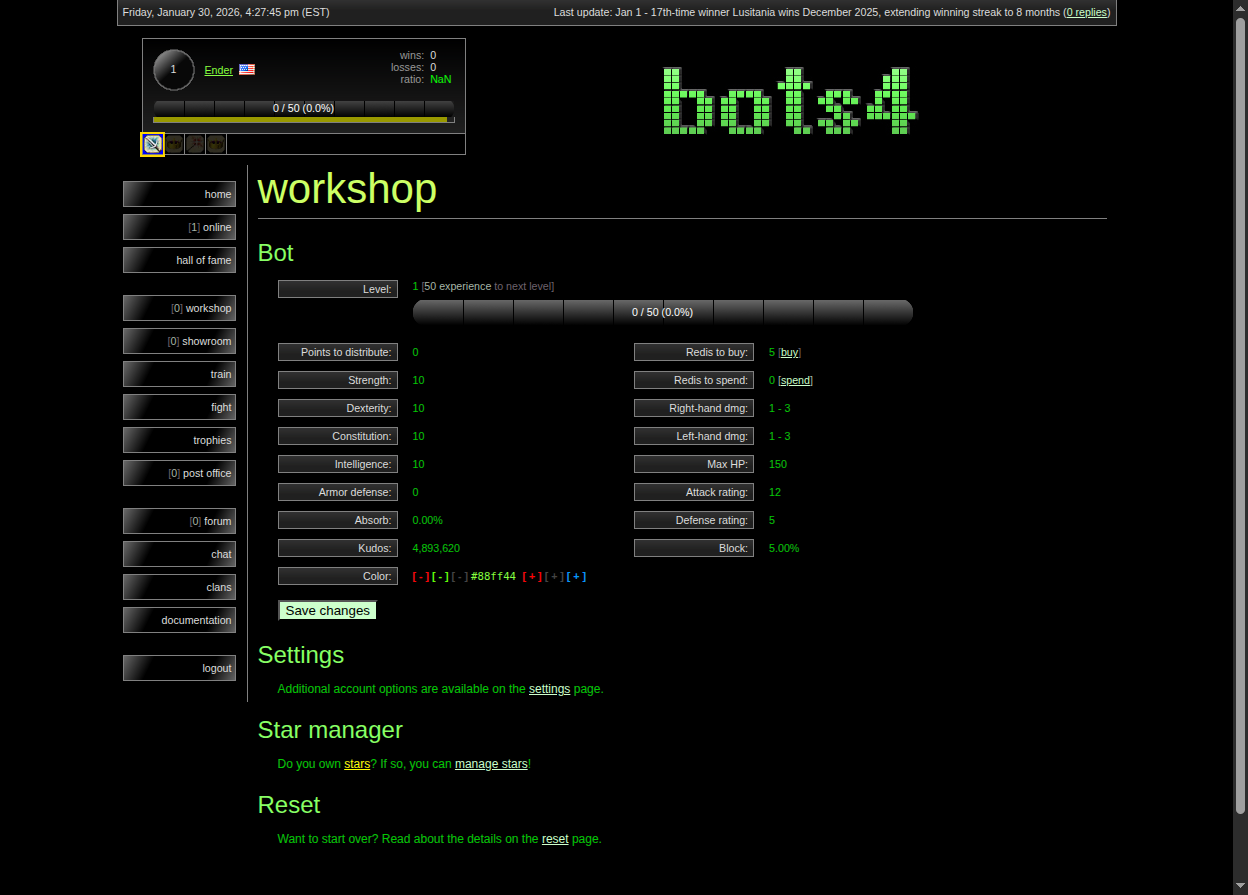Increase red color with red plus

coord(532,577)
